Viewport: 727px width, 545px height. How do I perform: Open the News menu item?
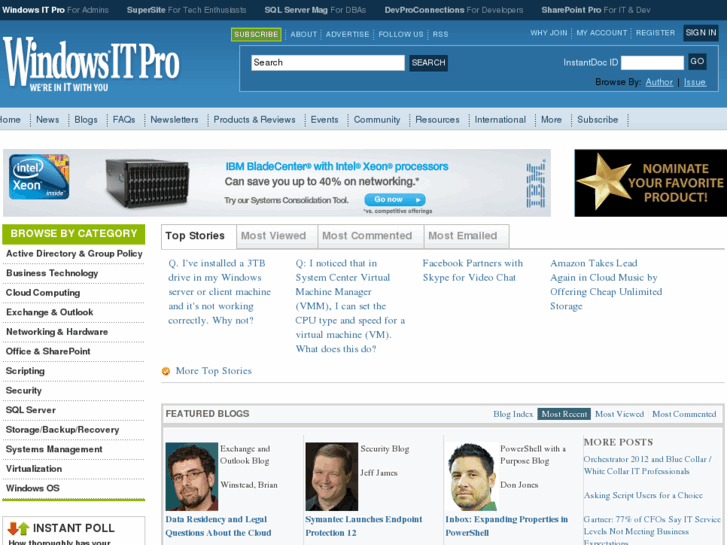coord(47,120)
